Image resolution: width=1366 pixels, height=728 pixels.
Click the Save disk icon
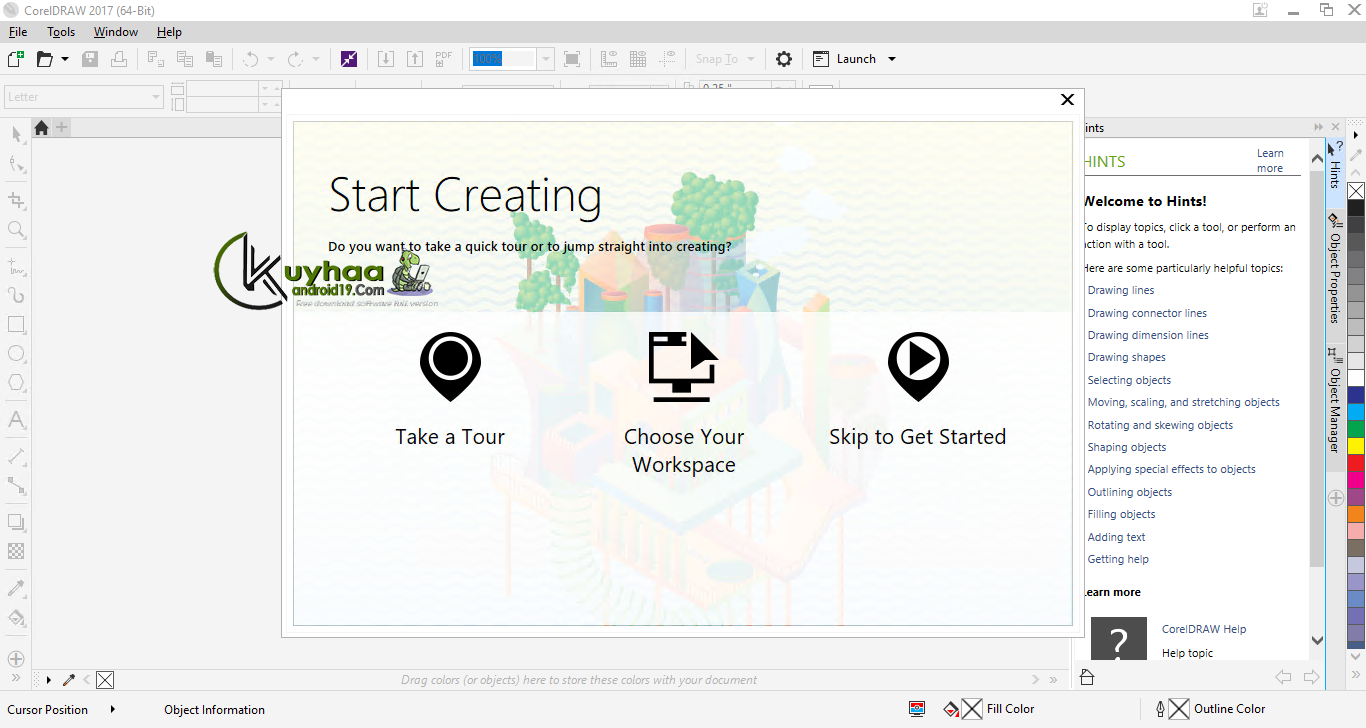(90, 59)
